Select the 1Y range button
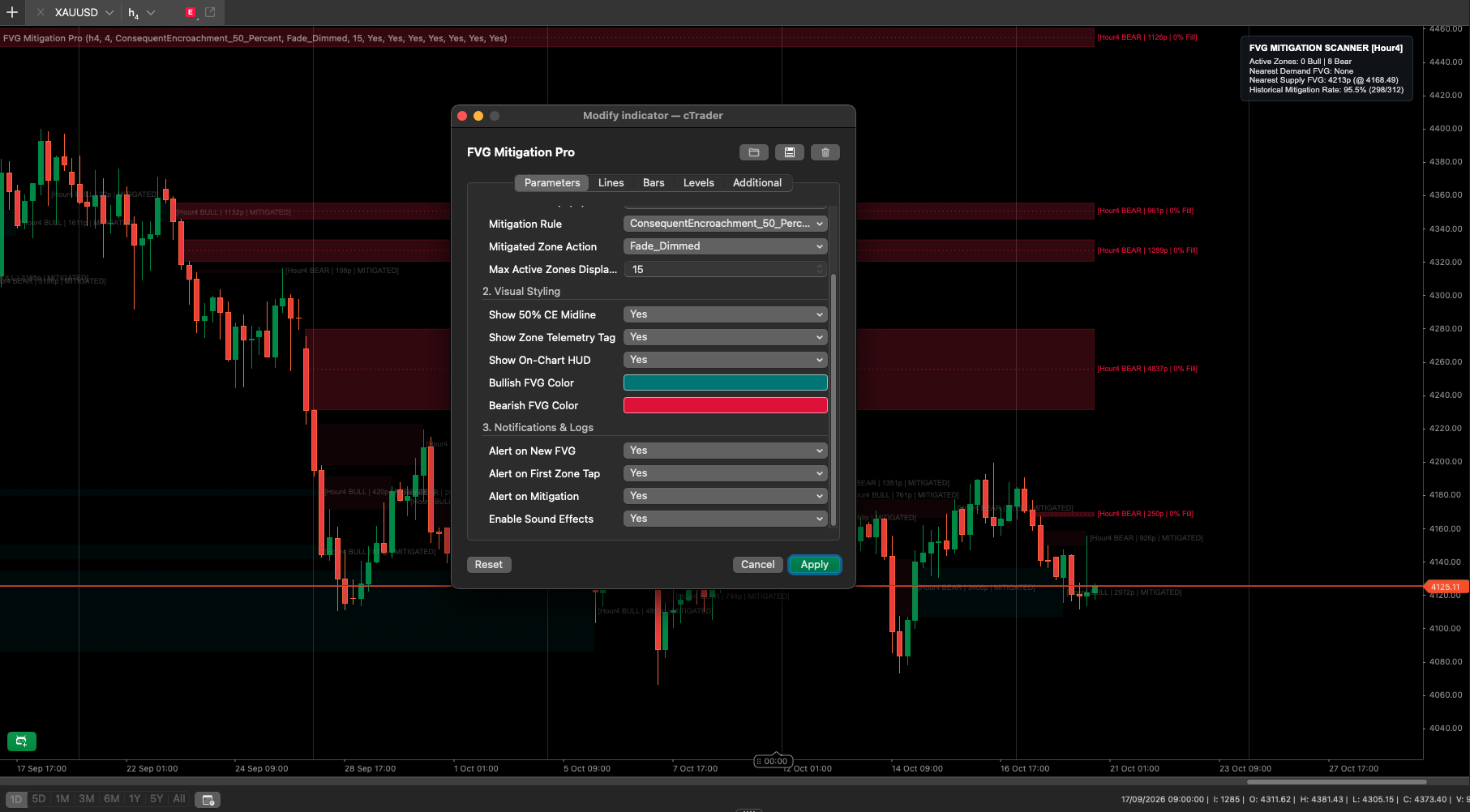The width and height of the screenshot is (1470, 812). 135,799
